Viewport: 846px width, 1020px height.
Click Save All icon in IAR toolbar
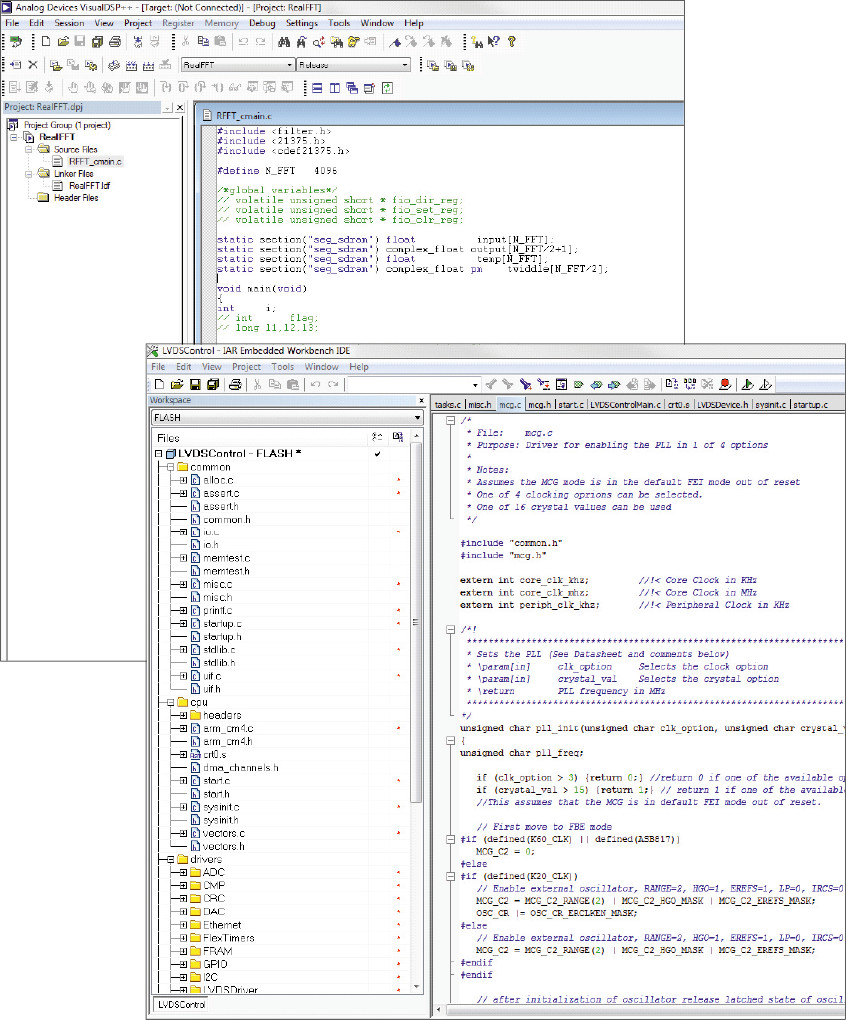pos(212,384)
